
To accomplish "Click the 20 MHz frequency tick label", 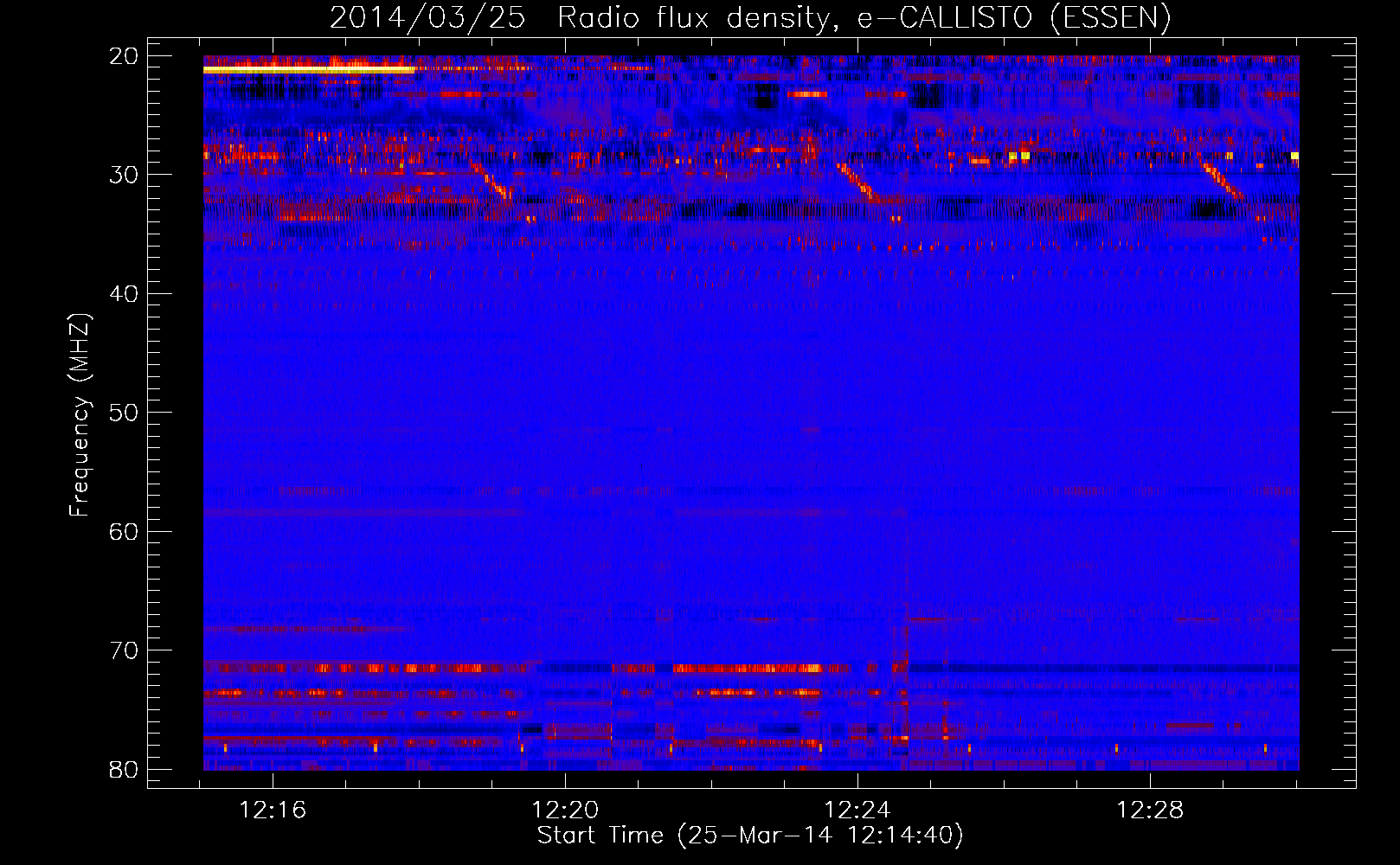I will pyautogui.click(x=123, y=56).
